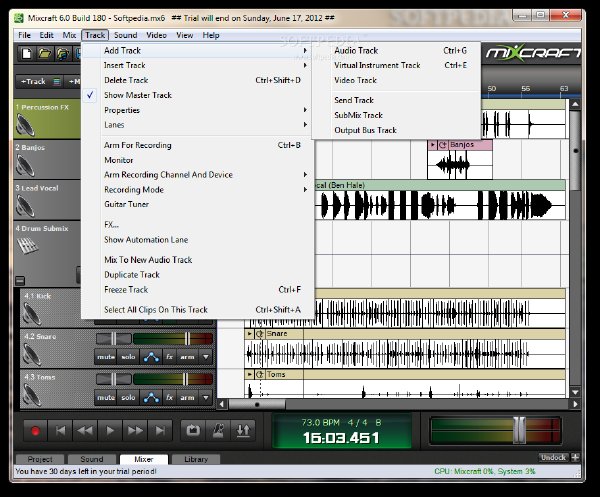This screenshot has height=497, width=600.
Task: Solo the Toms track
Action: (x=128, y=398)
